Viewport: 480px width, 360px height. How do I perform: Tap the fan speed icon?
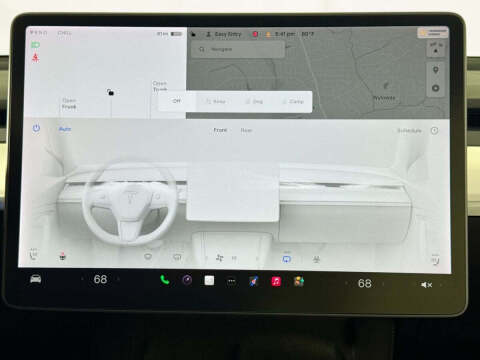pyautogui.click(x=219, y=258)
